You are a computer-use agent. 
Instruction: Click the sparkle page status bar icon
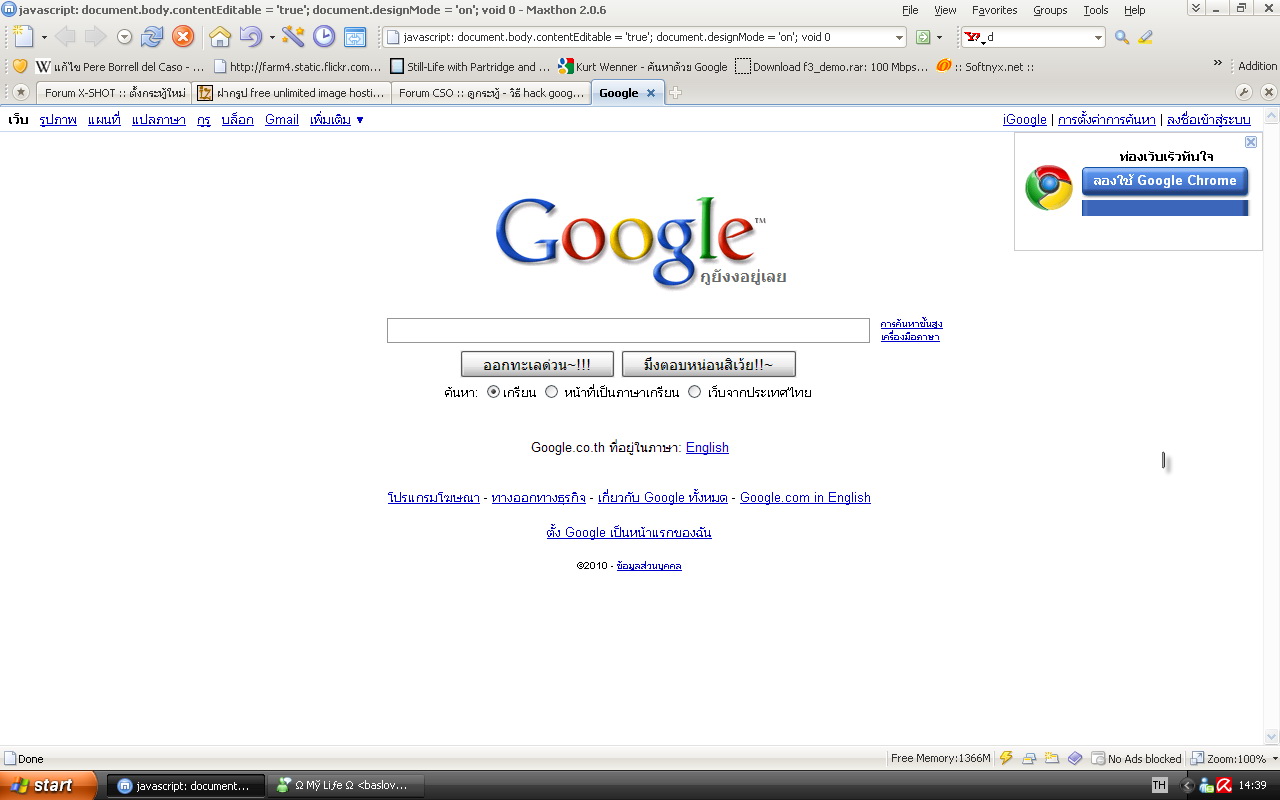coord(1051,758)
